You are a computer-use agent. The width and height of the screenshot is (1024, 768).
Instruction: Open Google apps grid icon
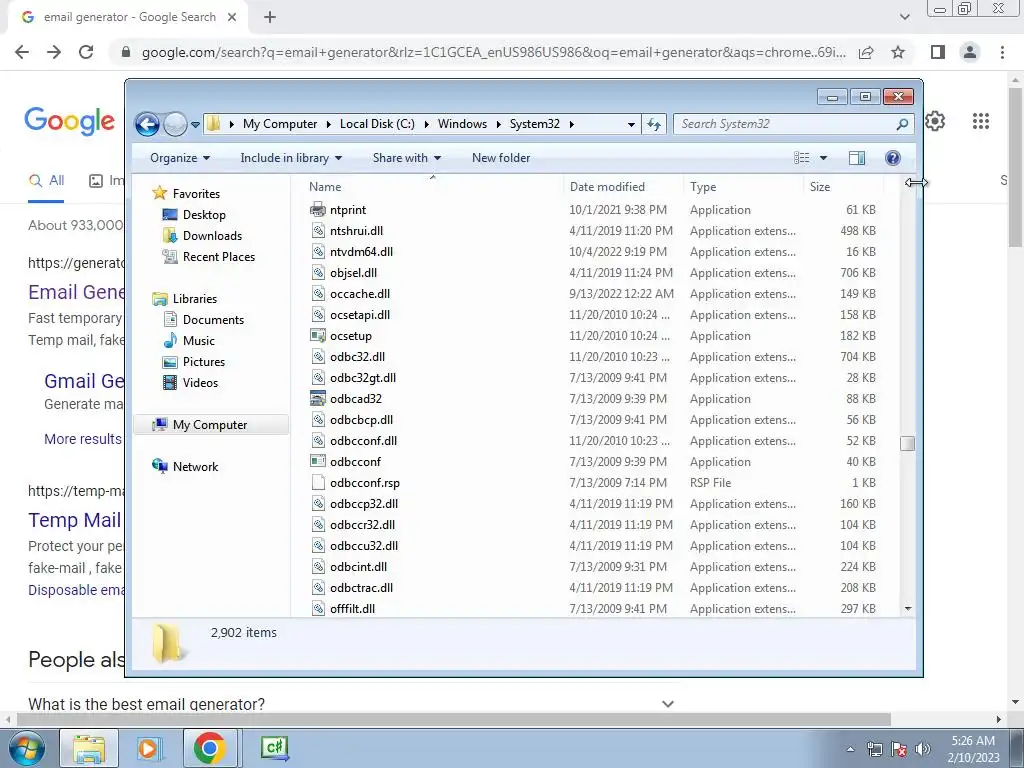[980, 121]
